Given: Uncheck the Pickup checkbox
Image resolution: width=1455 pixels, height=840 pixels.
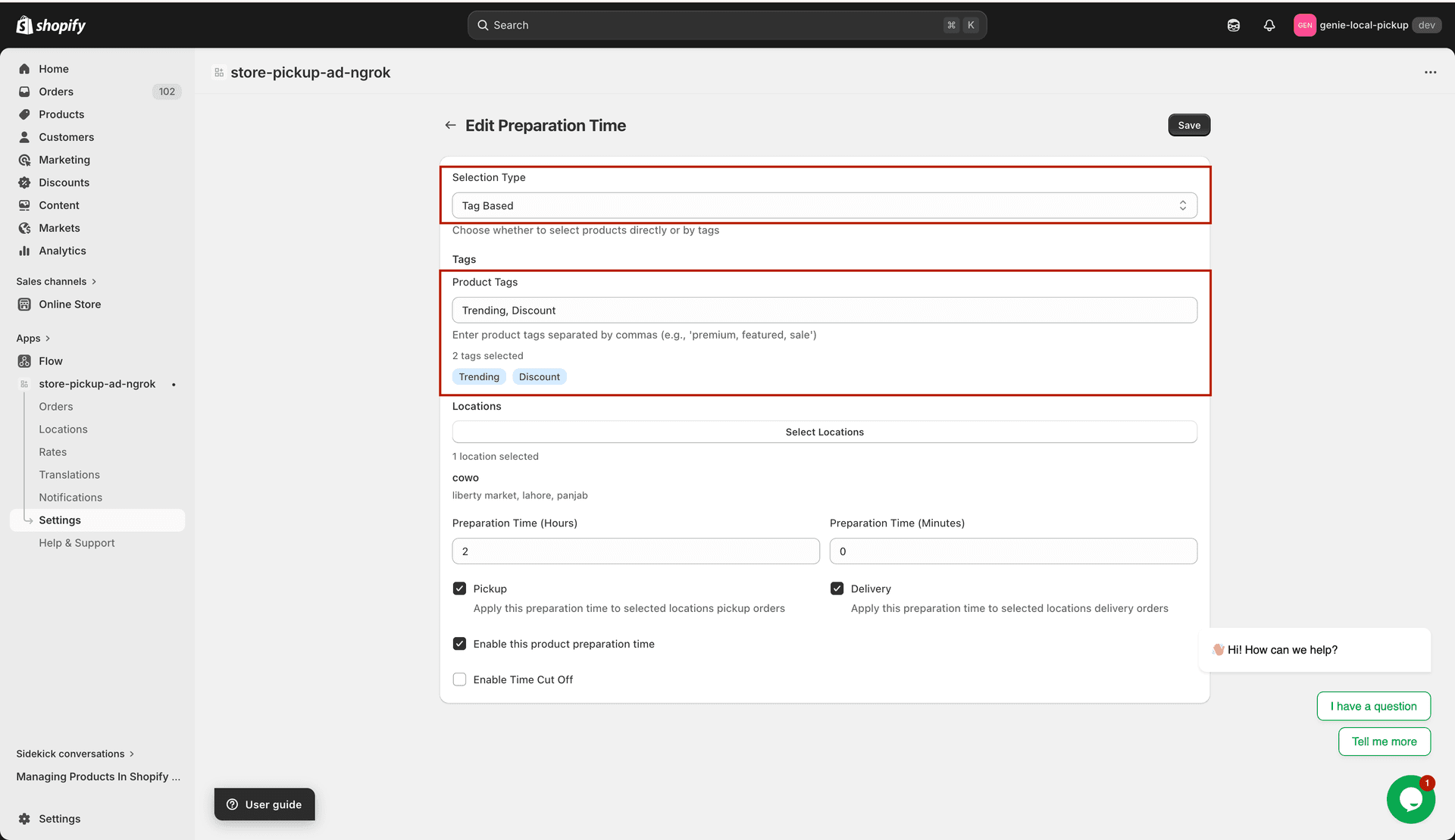Looking at the screenshot, I should (x=459, y=588).
